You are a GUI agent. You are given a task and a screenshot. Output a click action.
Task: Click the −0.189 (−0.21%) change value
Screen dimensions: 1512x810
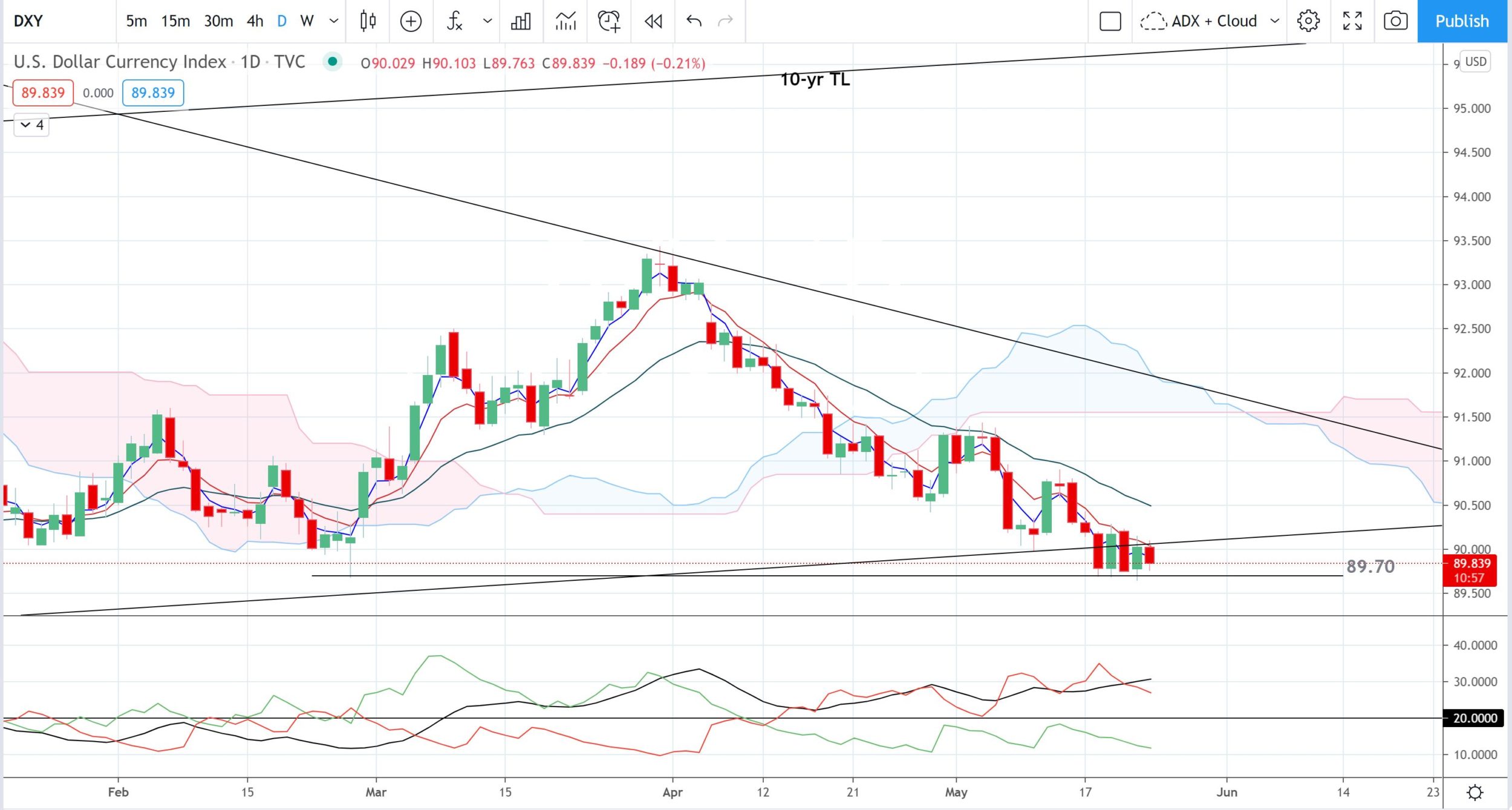[654, 64]
